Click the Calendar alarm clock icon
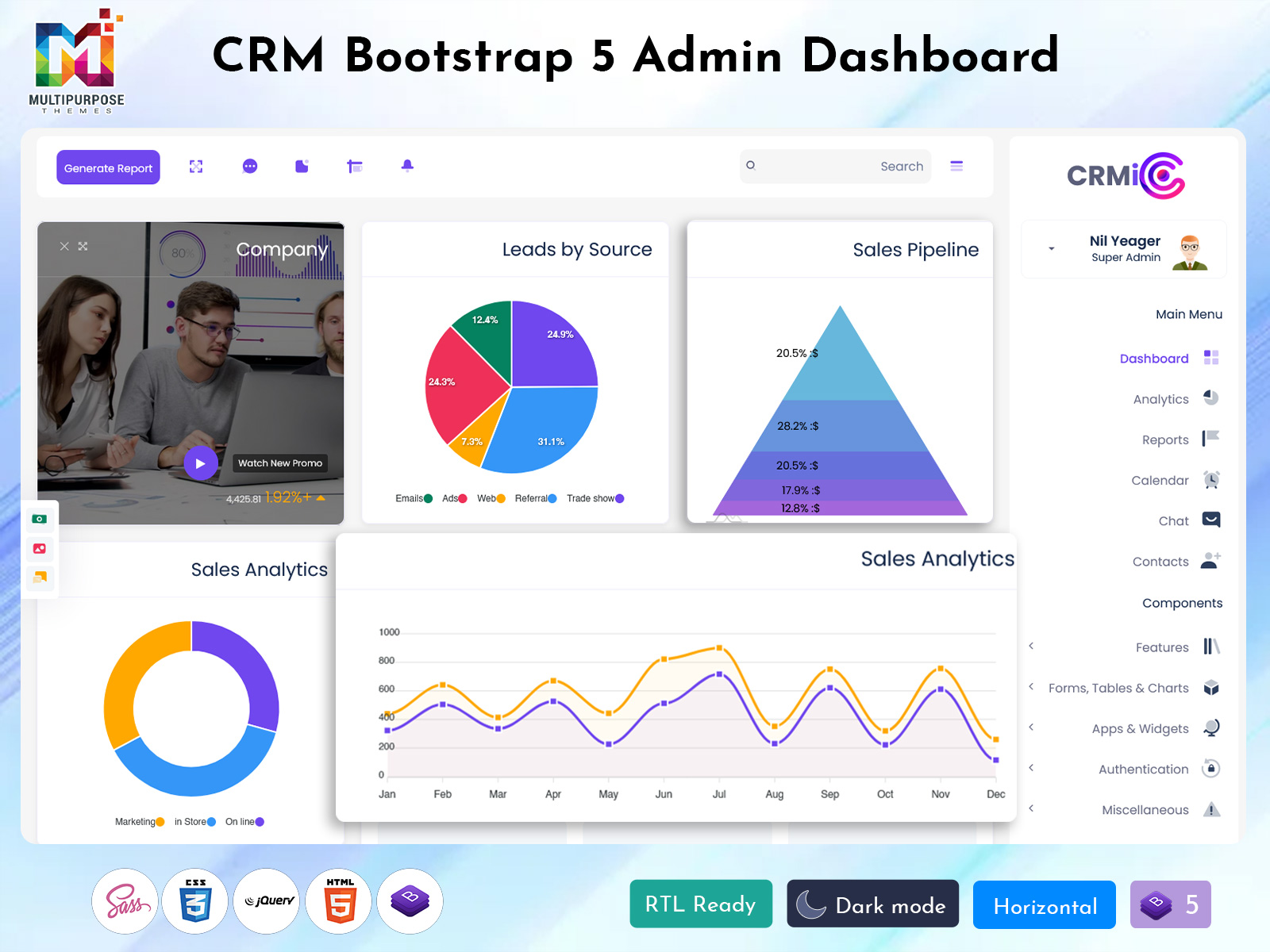Image resolution: width=1270 pixels, height=952 pixels. (x=1211, y=480)
